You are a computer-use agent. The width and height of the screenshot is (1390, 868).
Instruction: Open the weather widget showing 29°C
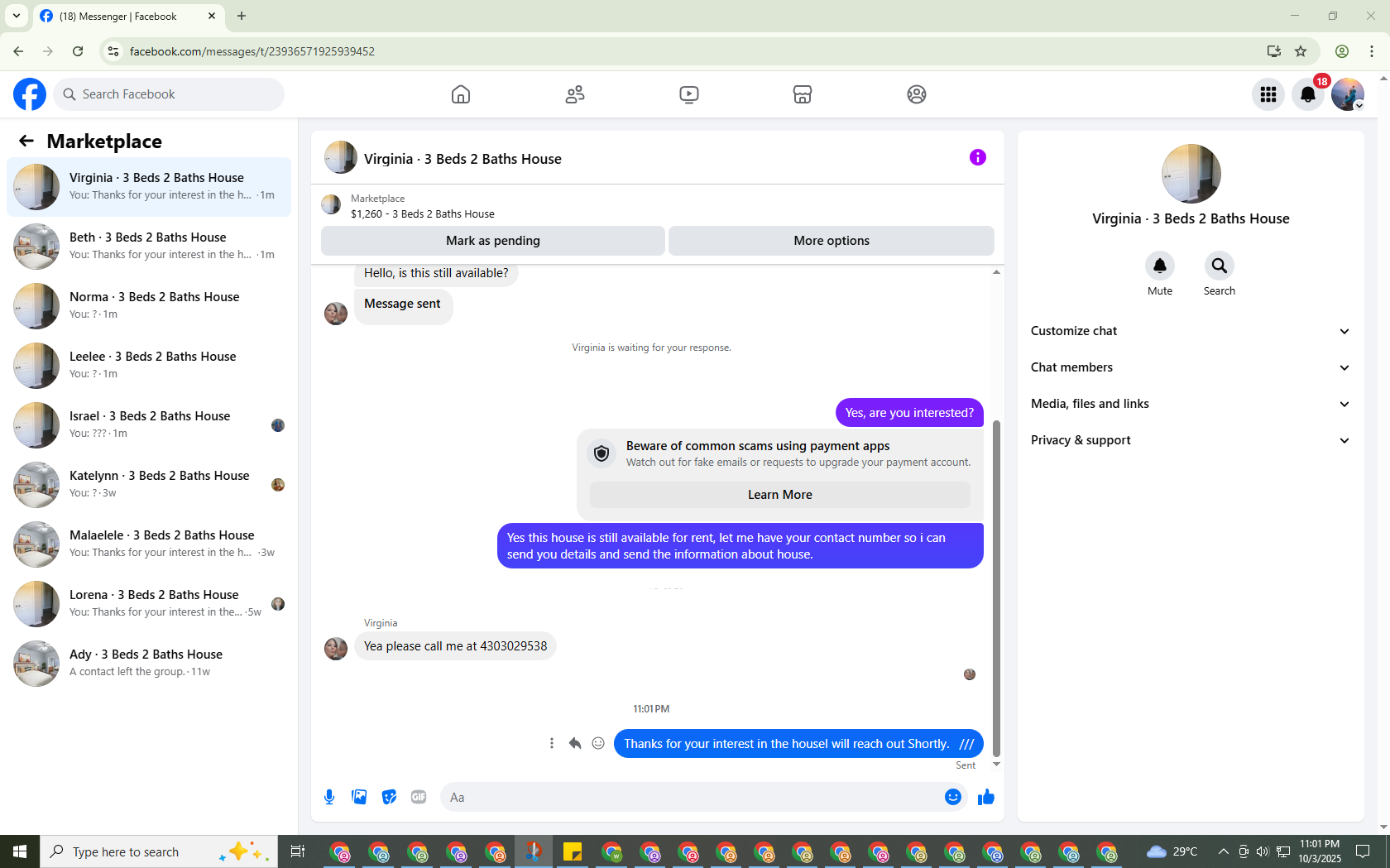click(x=1172, y=851)
